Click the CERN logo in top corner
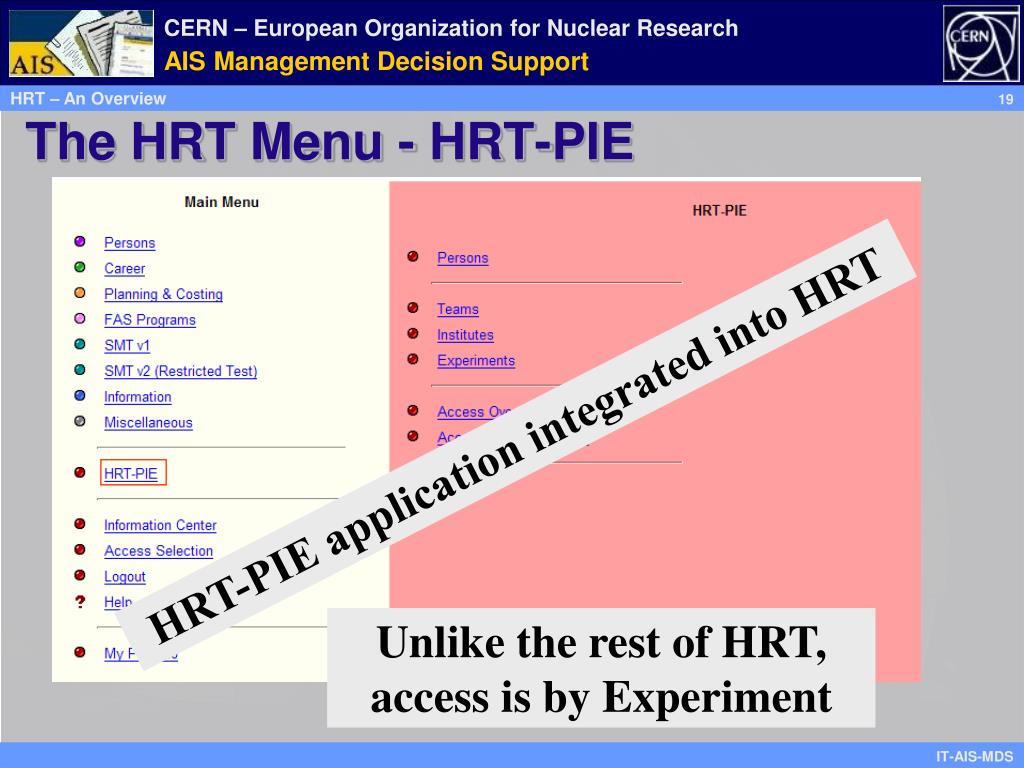 [x=981, y=43]
